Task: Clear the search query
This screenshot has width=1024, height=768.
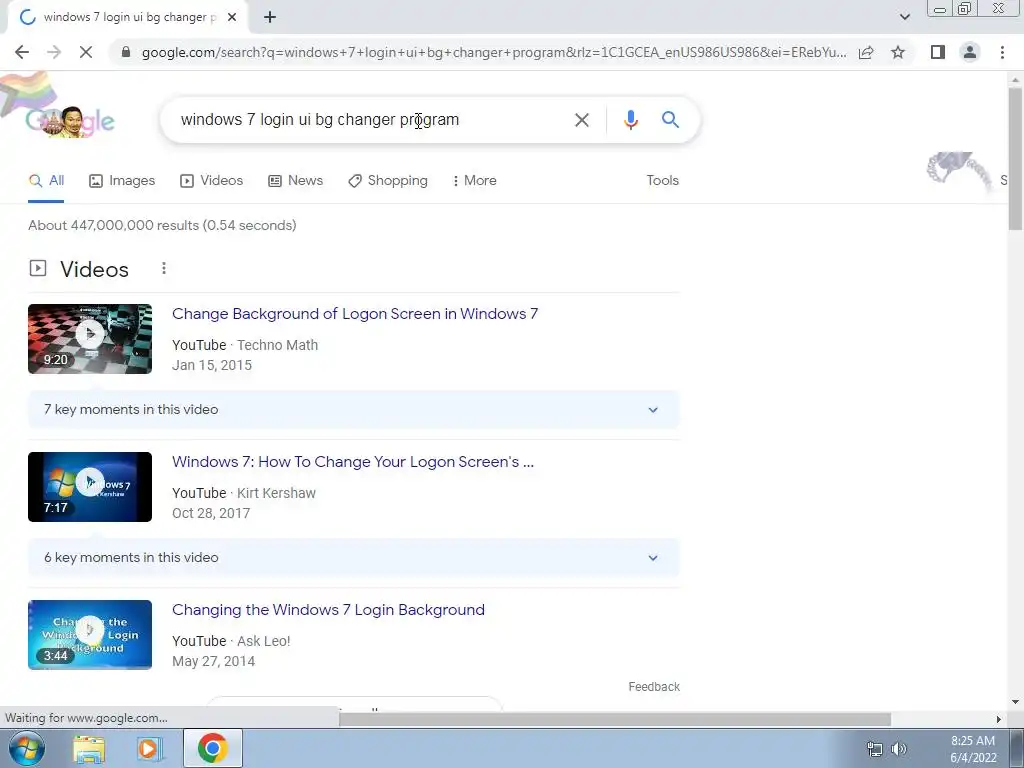Action: point(581,120)
